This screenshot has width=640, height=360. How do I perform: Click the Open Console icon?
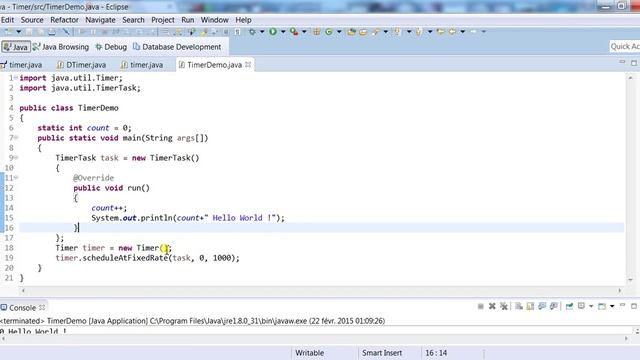coord(602,306)
